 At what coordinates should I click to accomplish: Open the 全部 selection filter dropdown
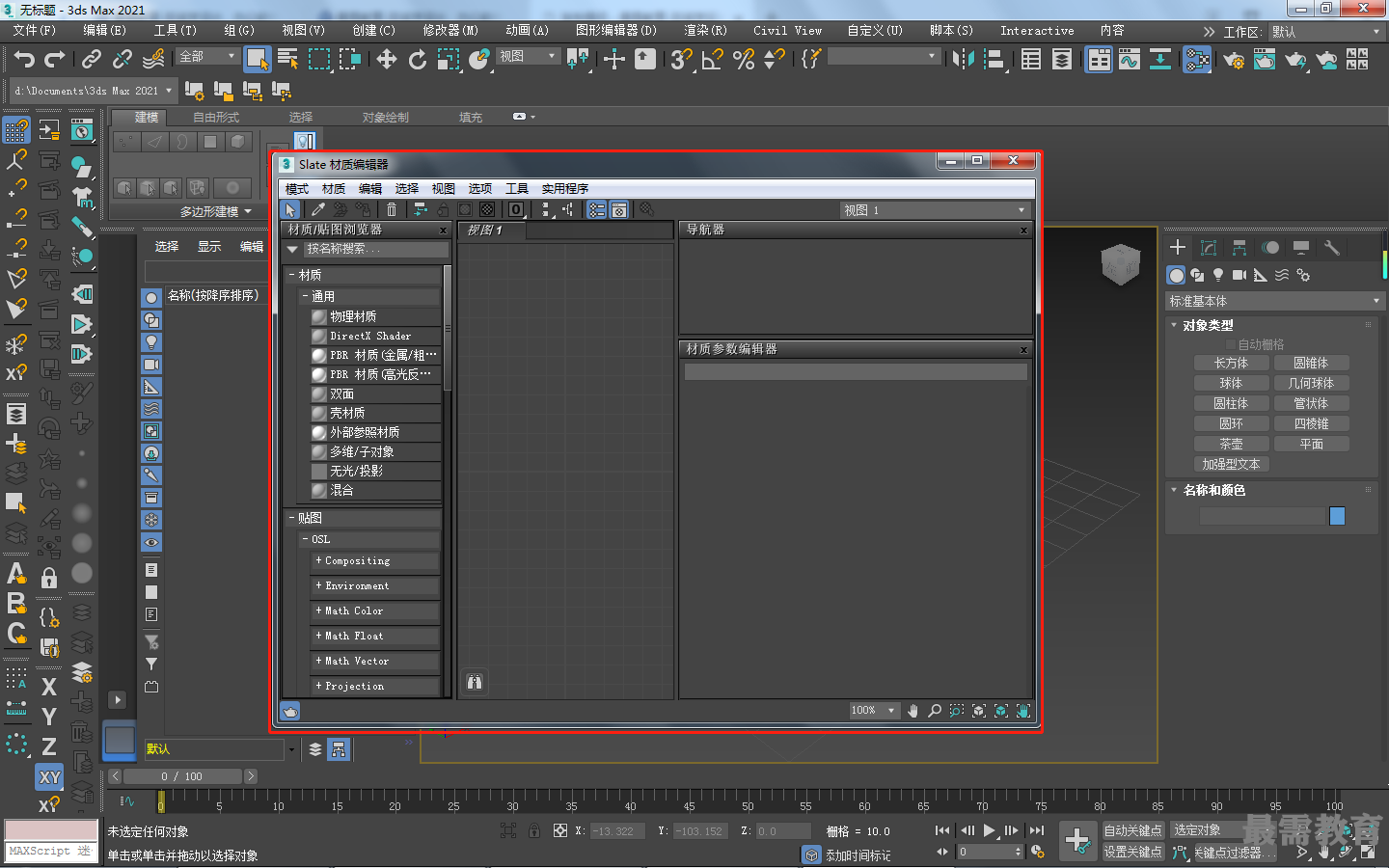[207, 57]
